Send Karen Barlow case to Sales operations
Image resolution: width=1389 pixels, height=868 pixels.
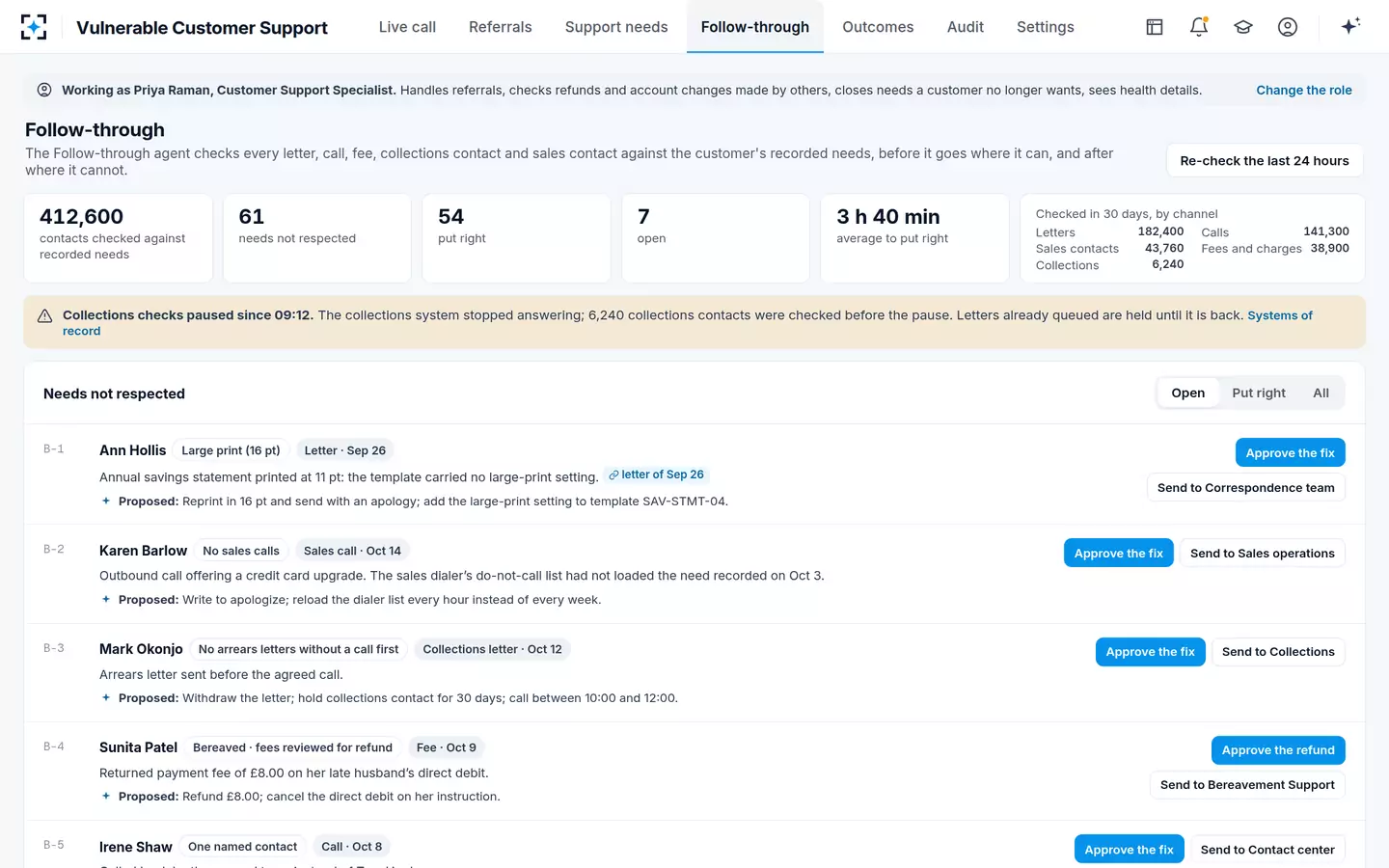click(1262, 553)
